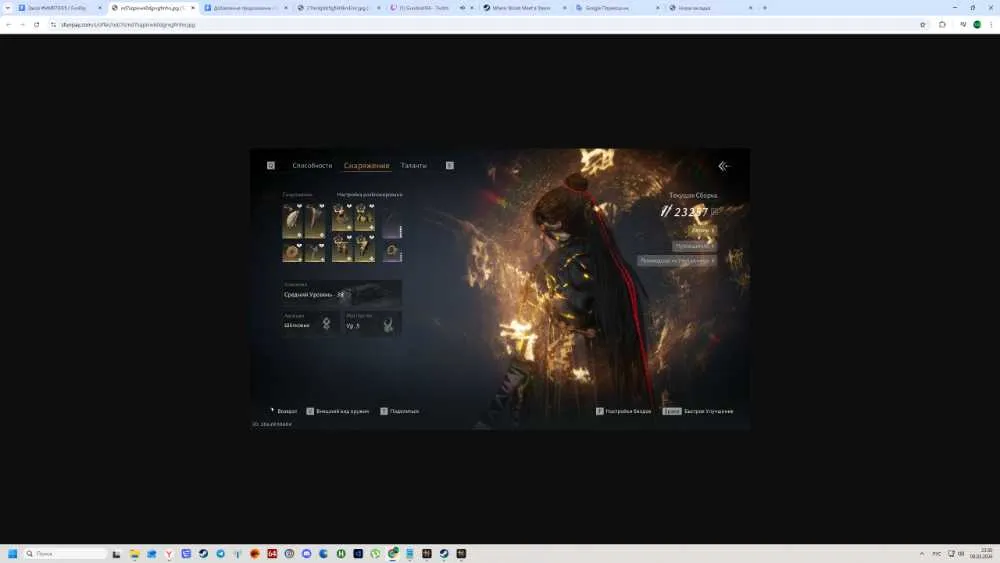Click Настройка Билдов hint
Viewport: 1000px width, 563px height.
pos(623,411)
